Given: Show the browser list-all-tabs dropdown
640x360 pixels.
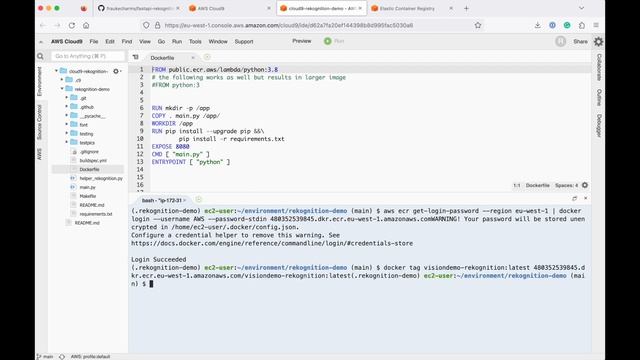Looking at the screenshot, I should (581, 8).
